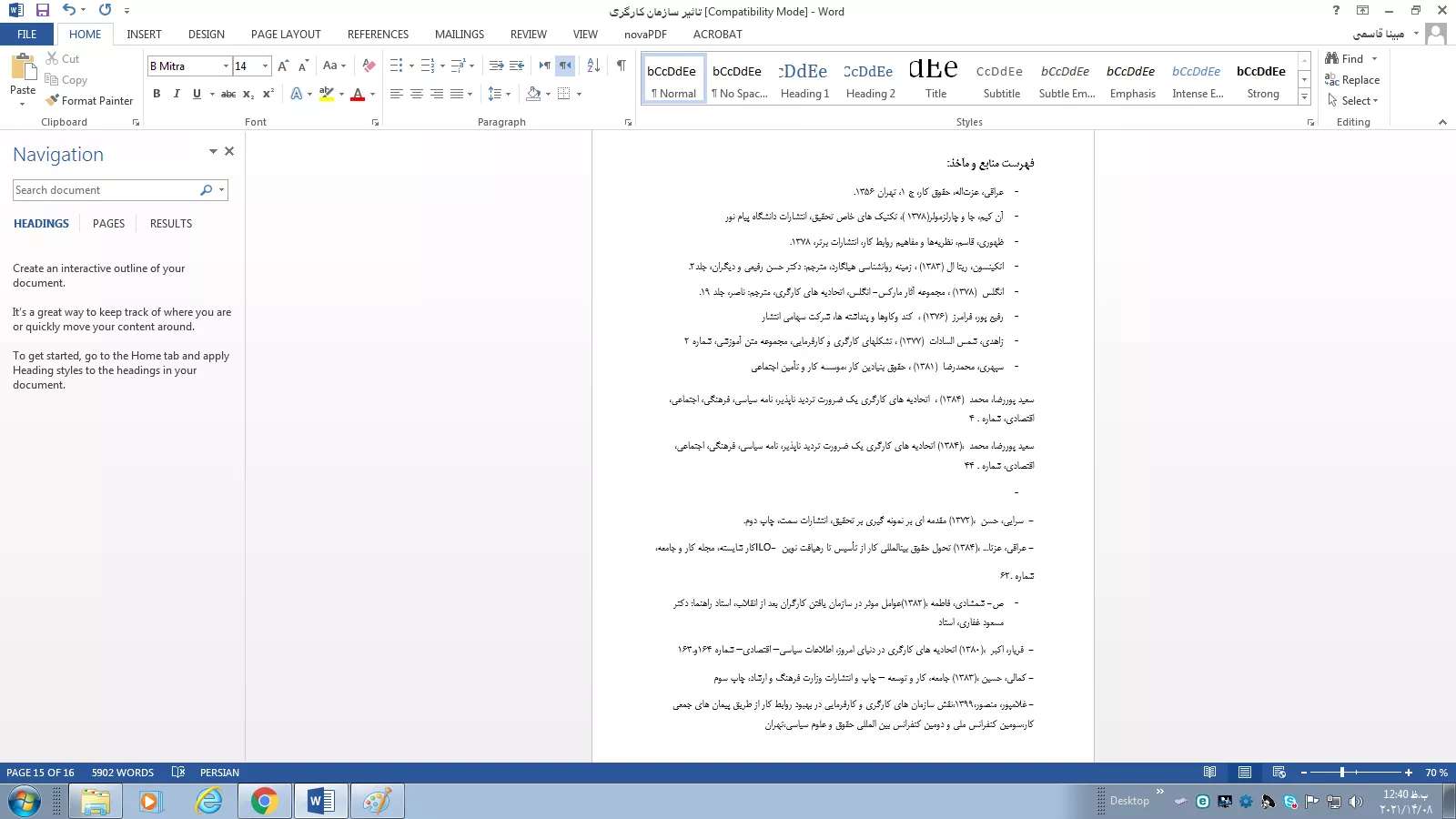Center align the paragraph
Screen dimensions: 1456x819
click(417, 94)
